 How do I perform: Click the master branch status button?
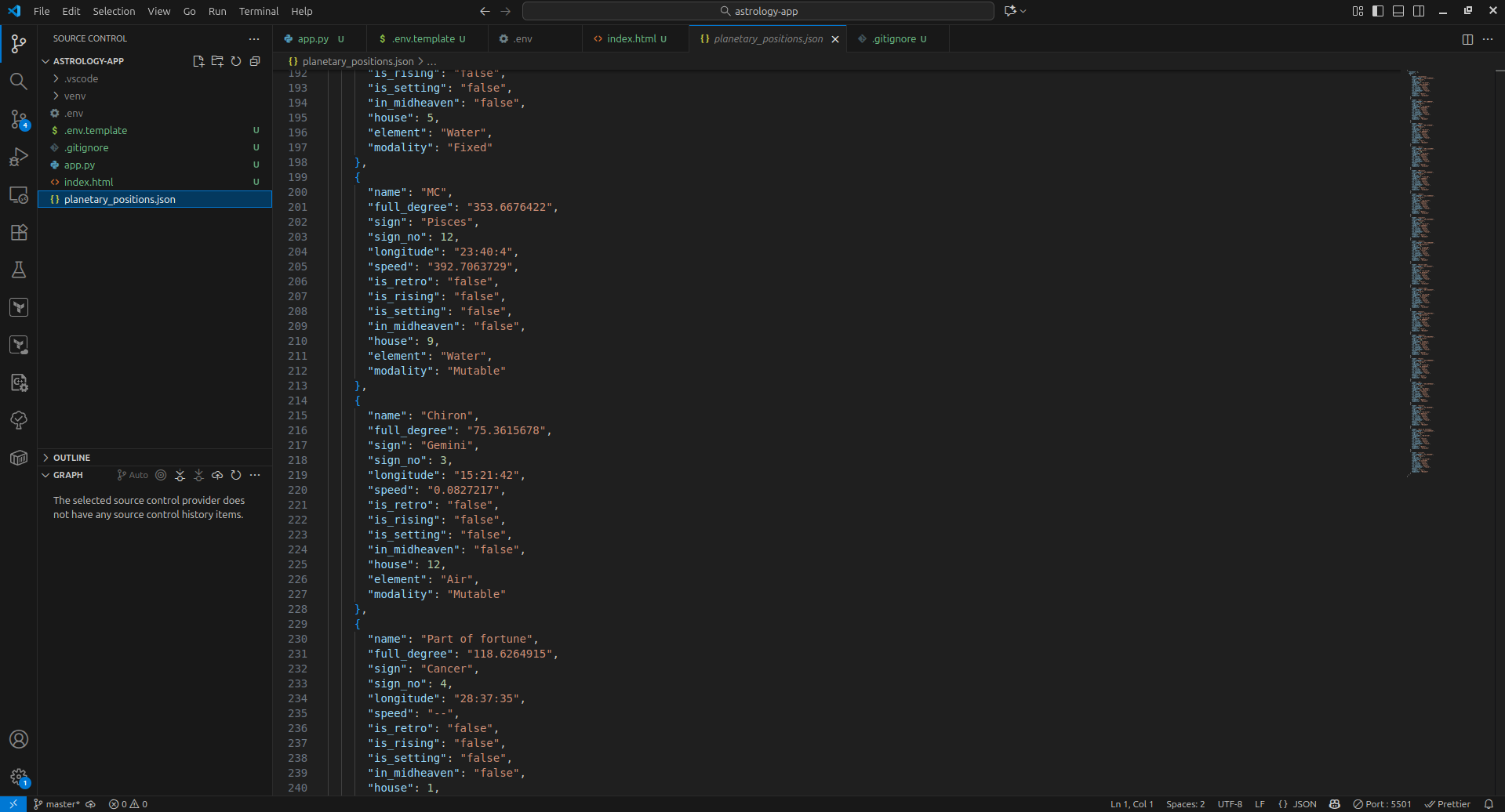(57, 804)
